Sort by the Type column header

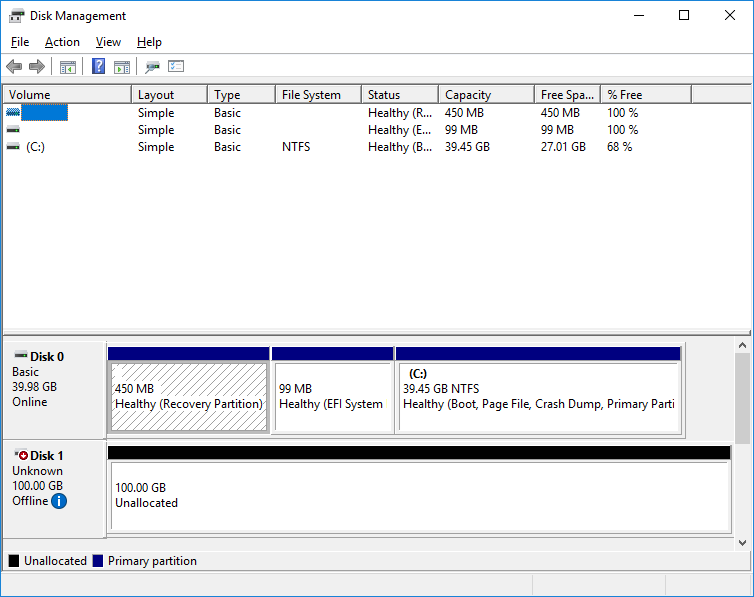(x=242, y=95)
